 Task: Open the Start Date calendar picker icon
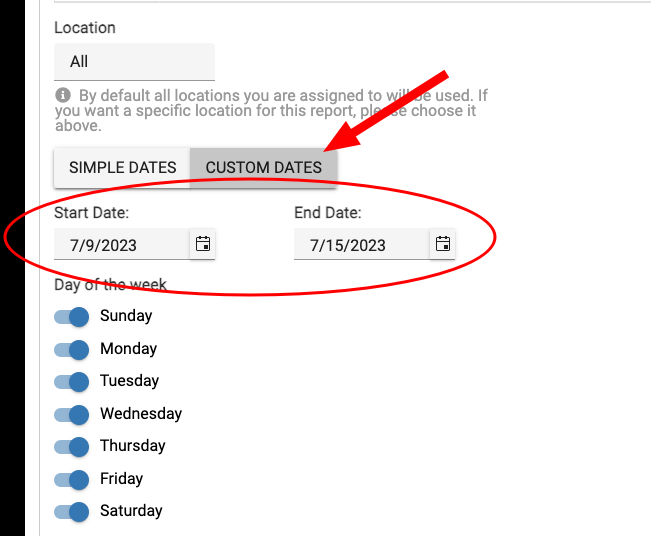point(202,244)
